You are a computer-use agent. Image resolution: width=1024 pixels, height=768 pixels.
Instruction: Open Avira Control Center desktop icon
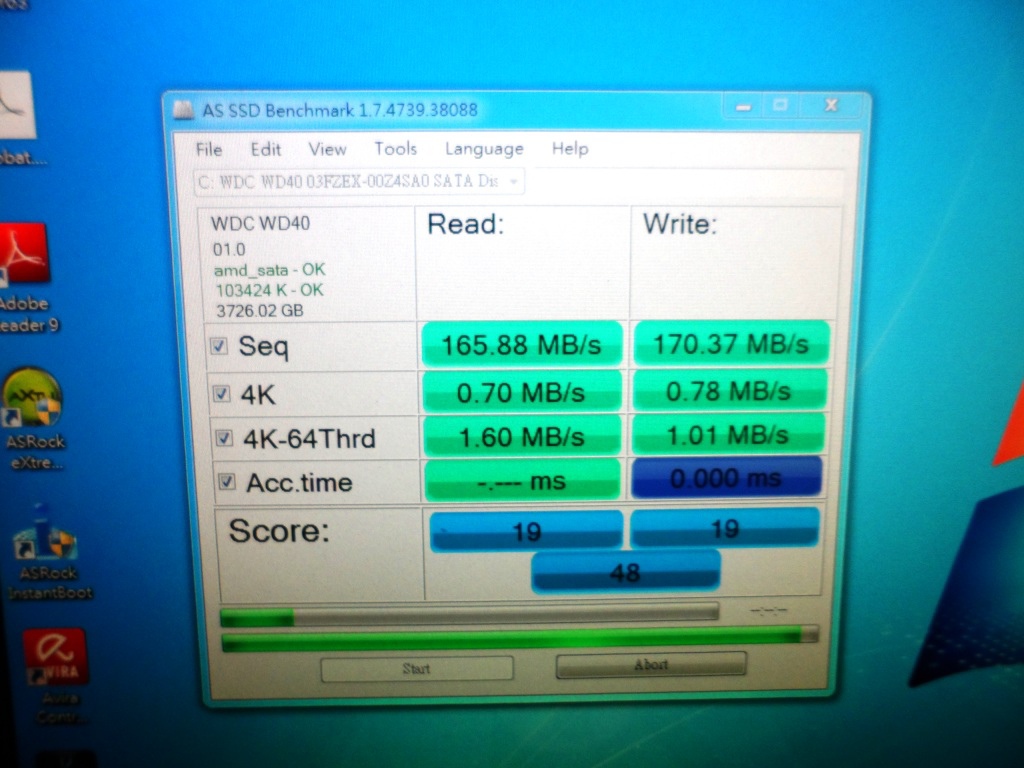click(56, 676)
